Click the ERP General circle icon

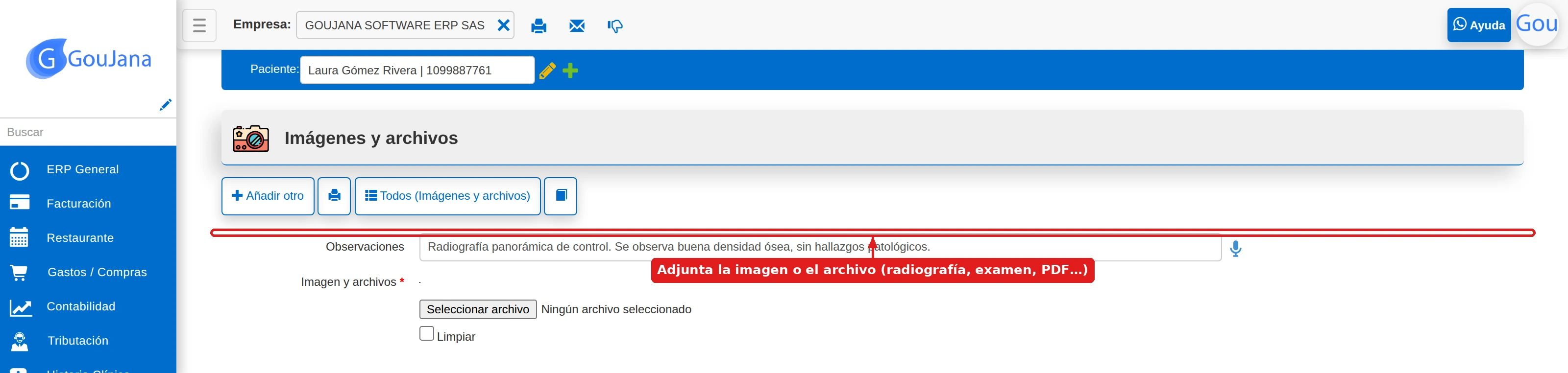tap(20, 170)
